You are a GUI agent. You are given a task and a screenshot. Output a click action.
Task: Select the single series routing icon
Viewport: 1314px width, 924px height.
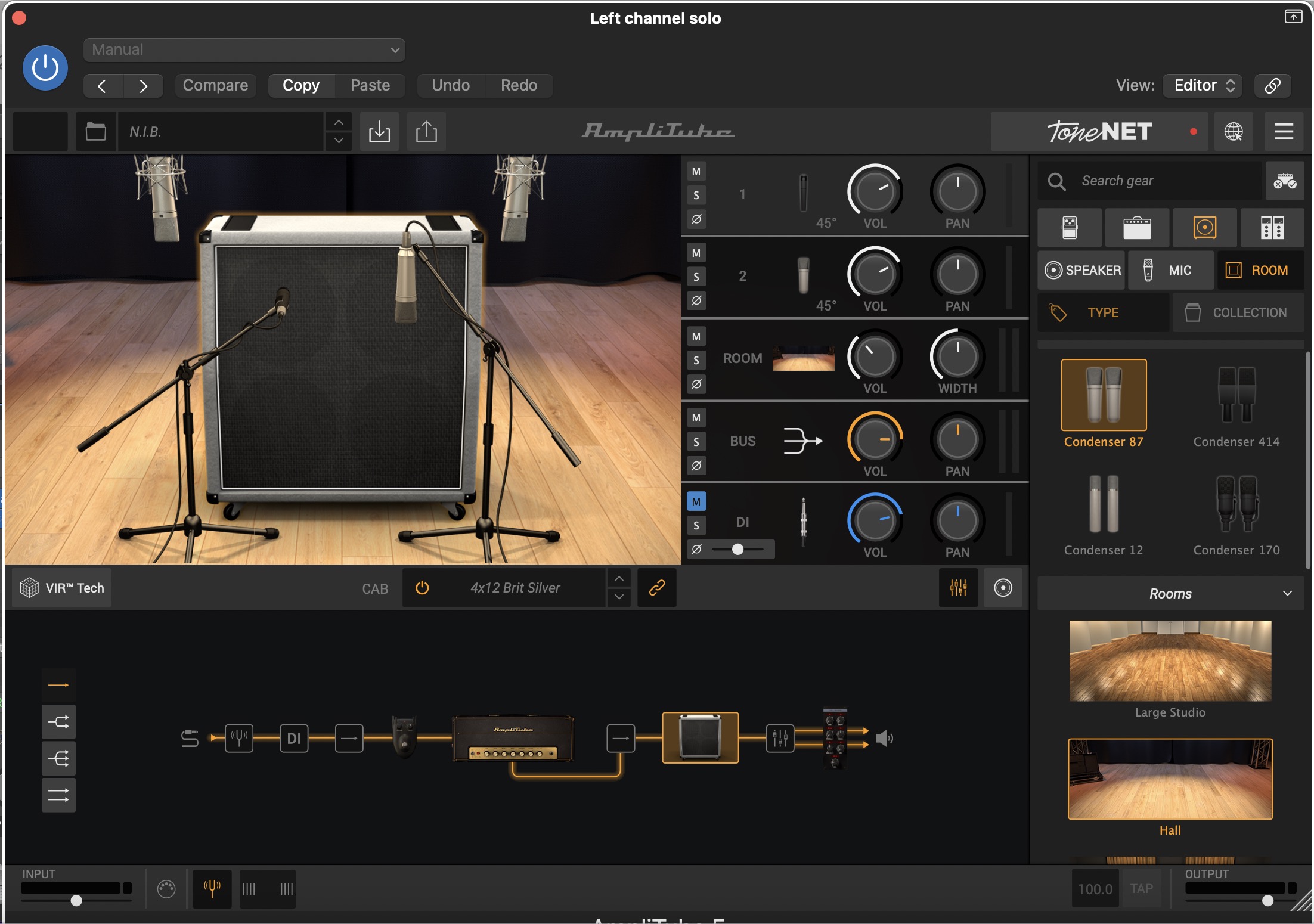point(58,685)
